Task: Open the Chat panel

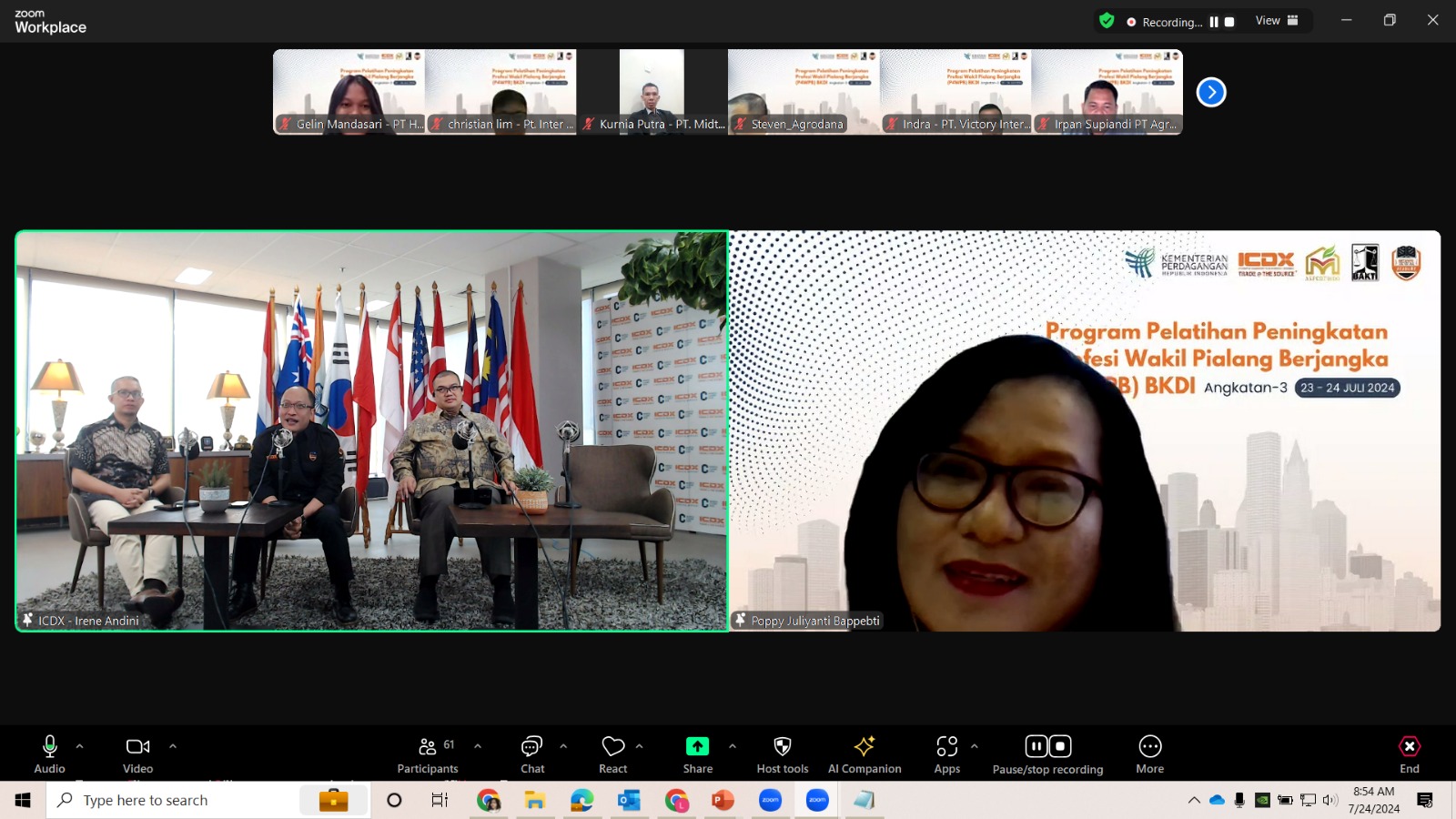Action: (532, 754)
